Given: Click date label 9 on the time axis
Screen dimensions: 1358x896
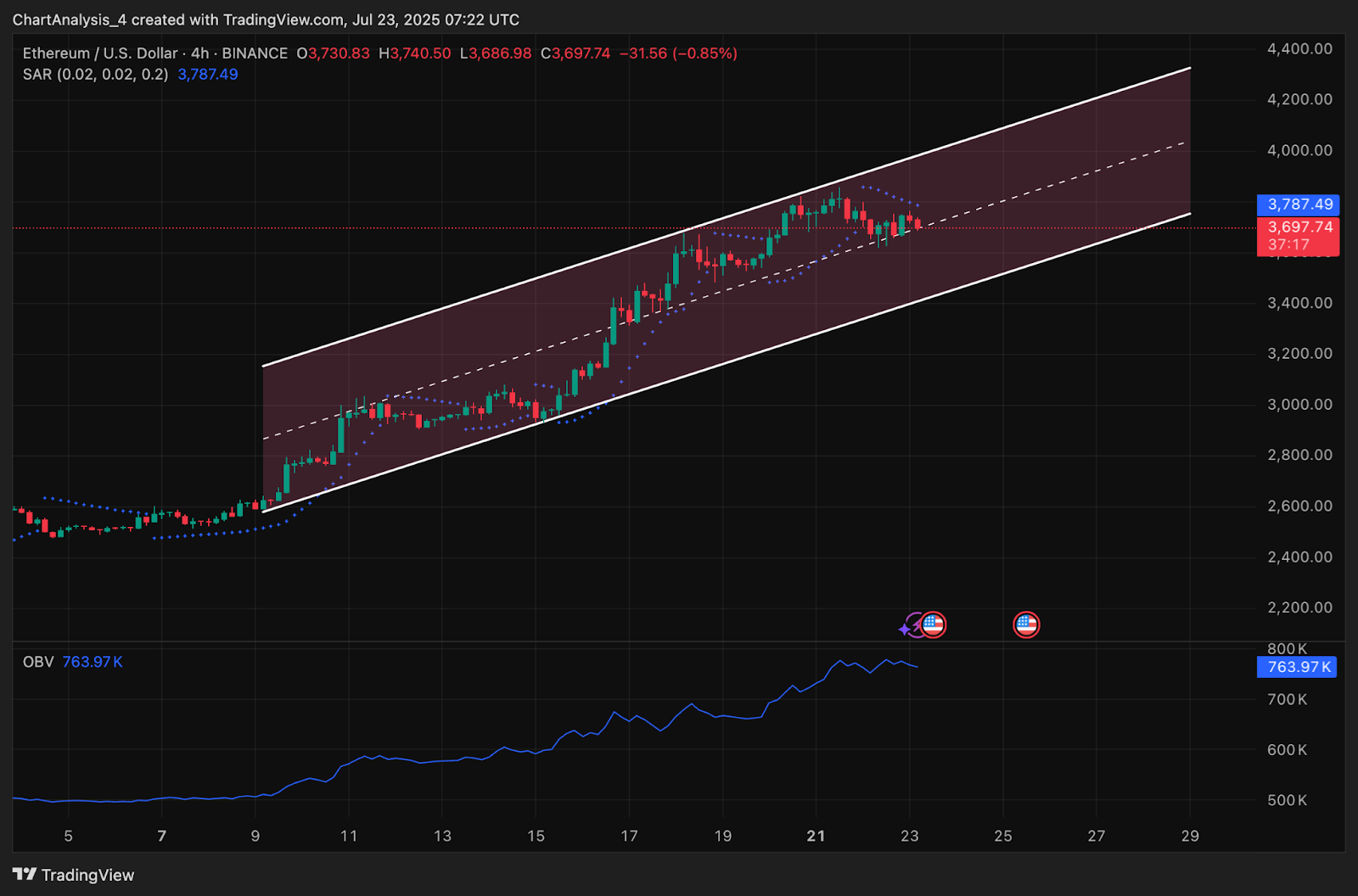Looking at the screenshot, I should [x=255, y=837].
